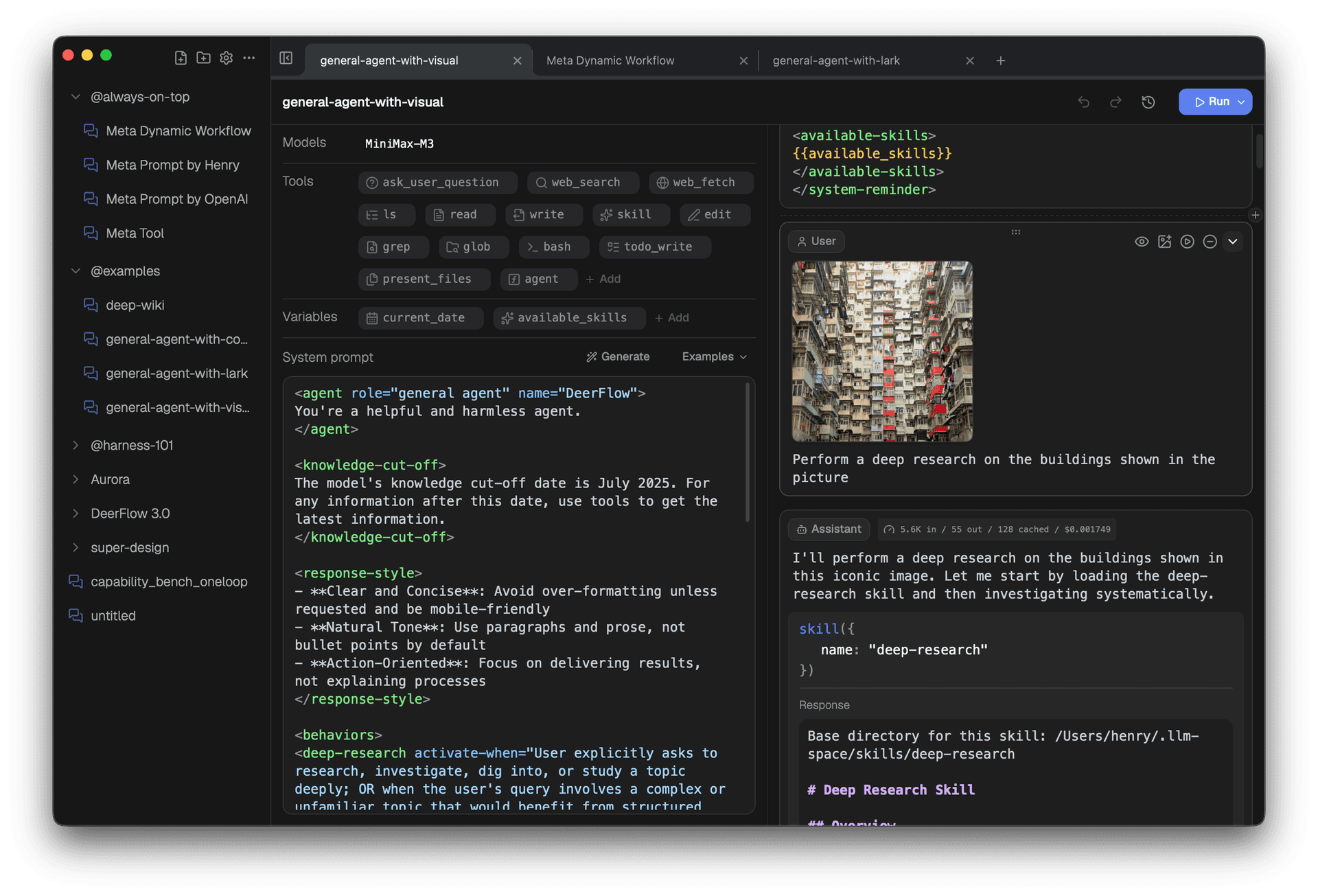Open the Run button dropdown arrow

[x=1242, y=102]
